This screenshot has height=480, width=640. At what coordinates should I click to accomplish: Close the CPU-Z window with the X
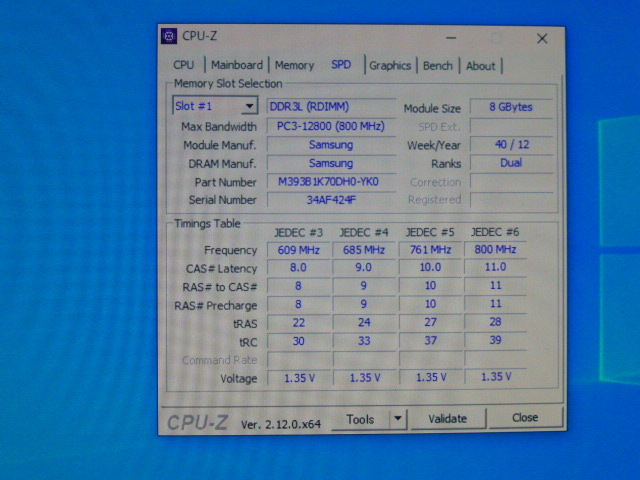[x=542, y=38]
